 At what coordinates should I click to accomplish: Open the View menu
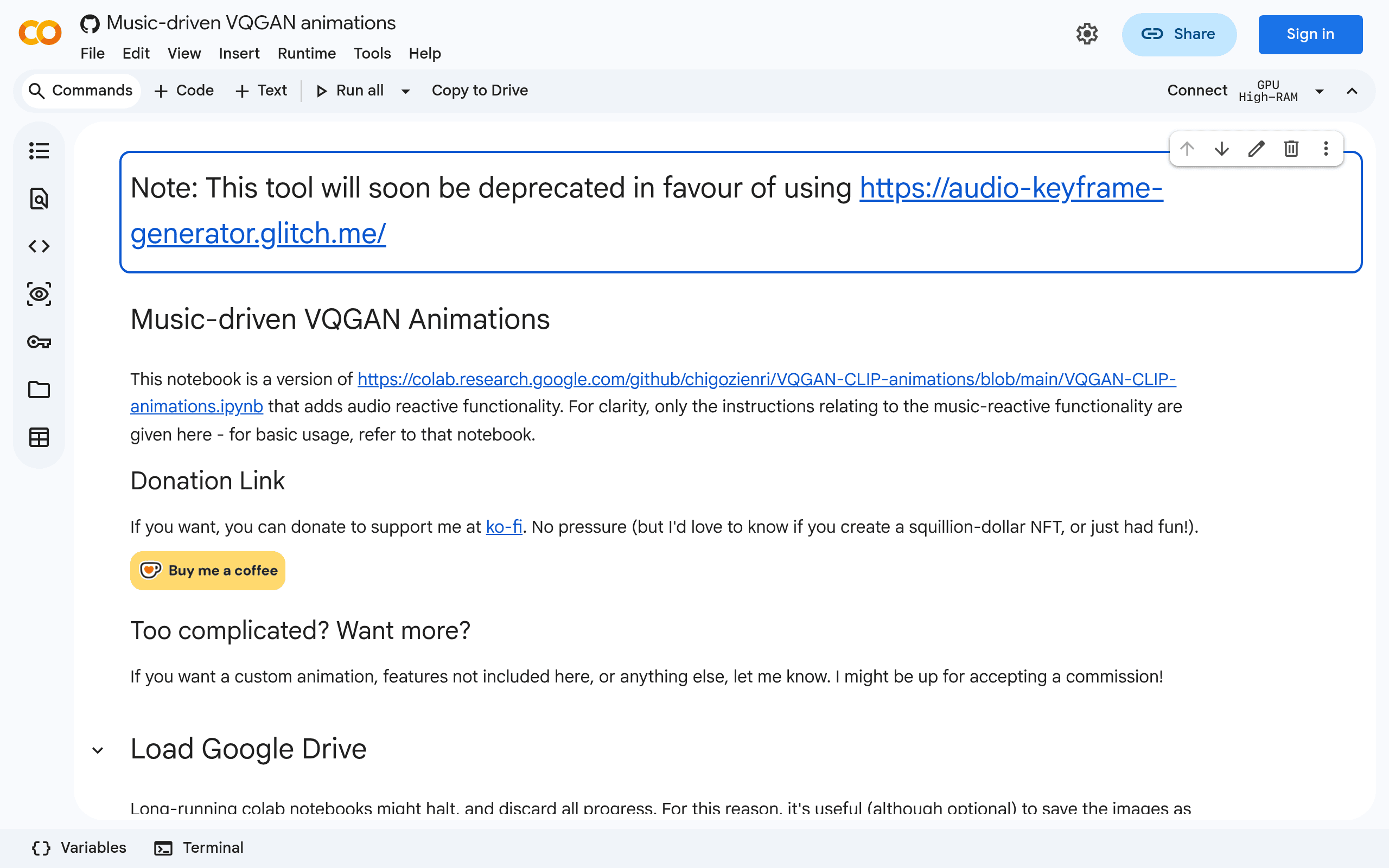click(x=184, y=53)
